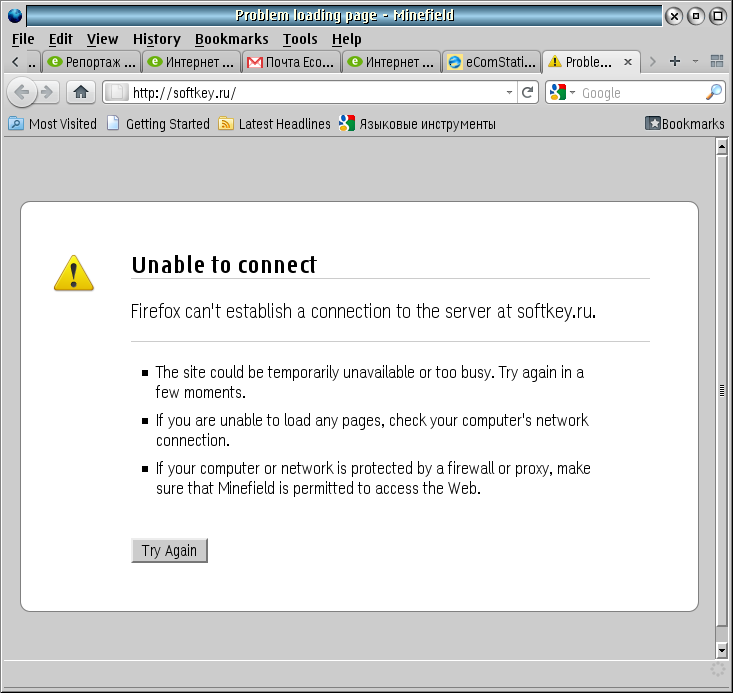Click the scrollbar down arrow
Image resolution: width=733 pixels, height=693 pixels.
[722, 650]
